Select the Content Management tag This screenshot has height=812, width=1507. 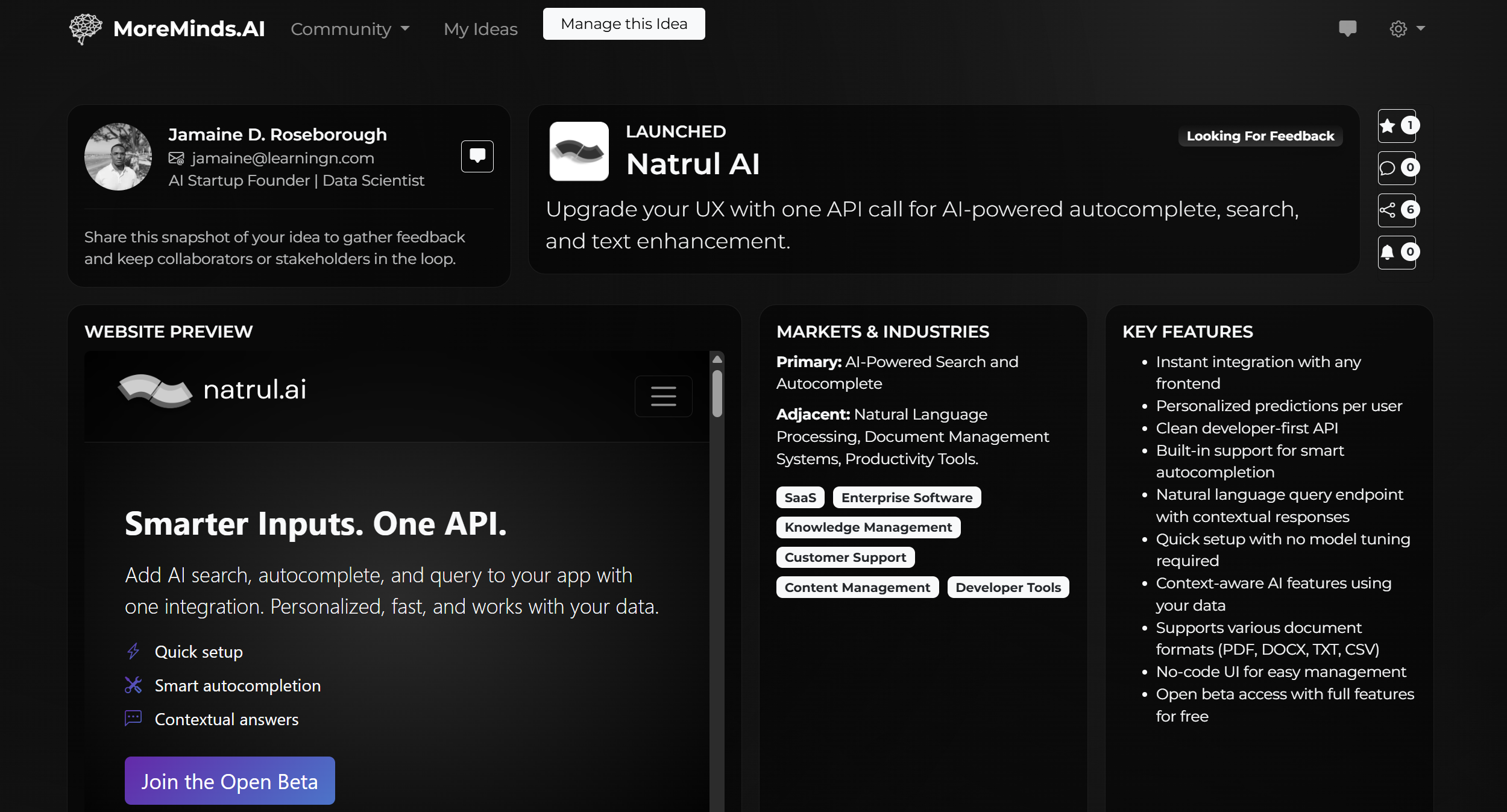point(857,587)
